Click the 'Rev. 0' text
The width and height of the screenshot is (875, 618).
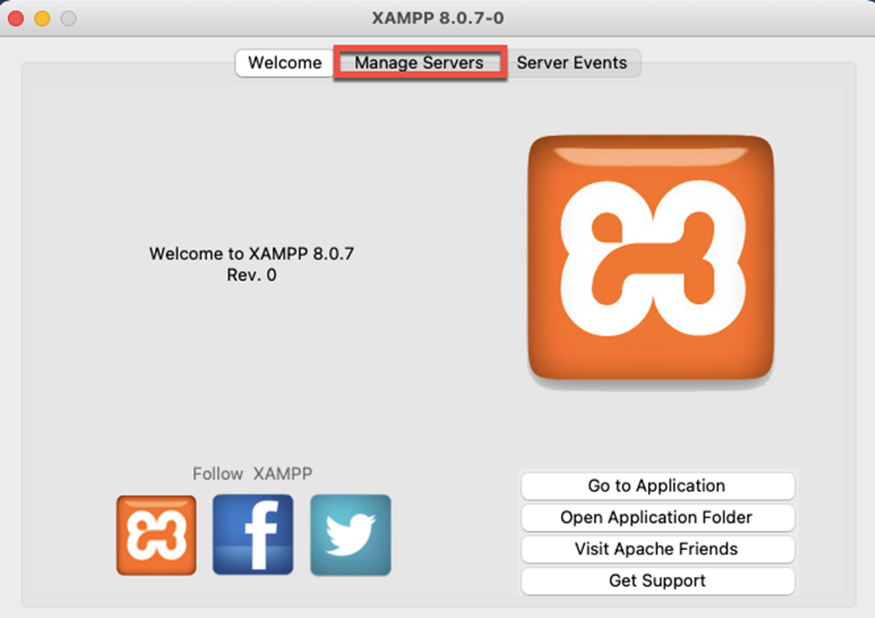(x=252, y=275)
